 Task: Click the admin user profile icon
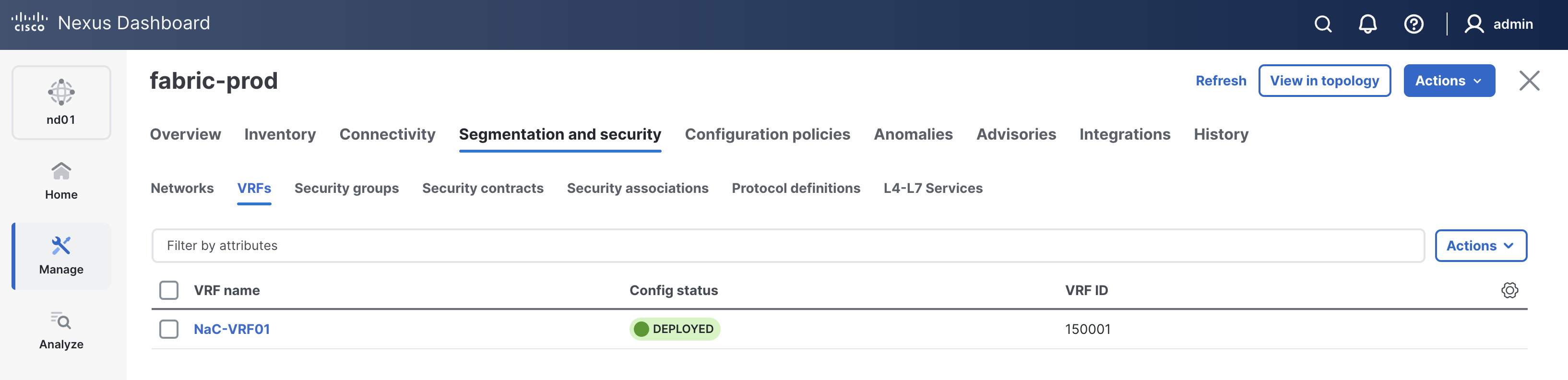(x=1473, y=24)
